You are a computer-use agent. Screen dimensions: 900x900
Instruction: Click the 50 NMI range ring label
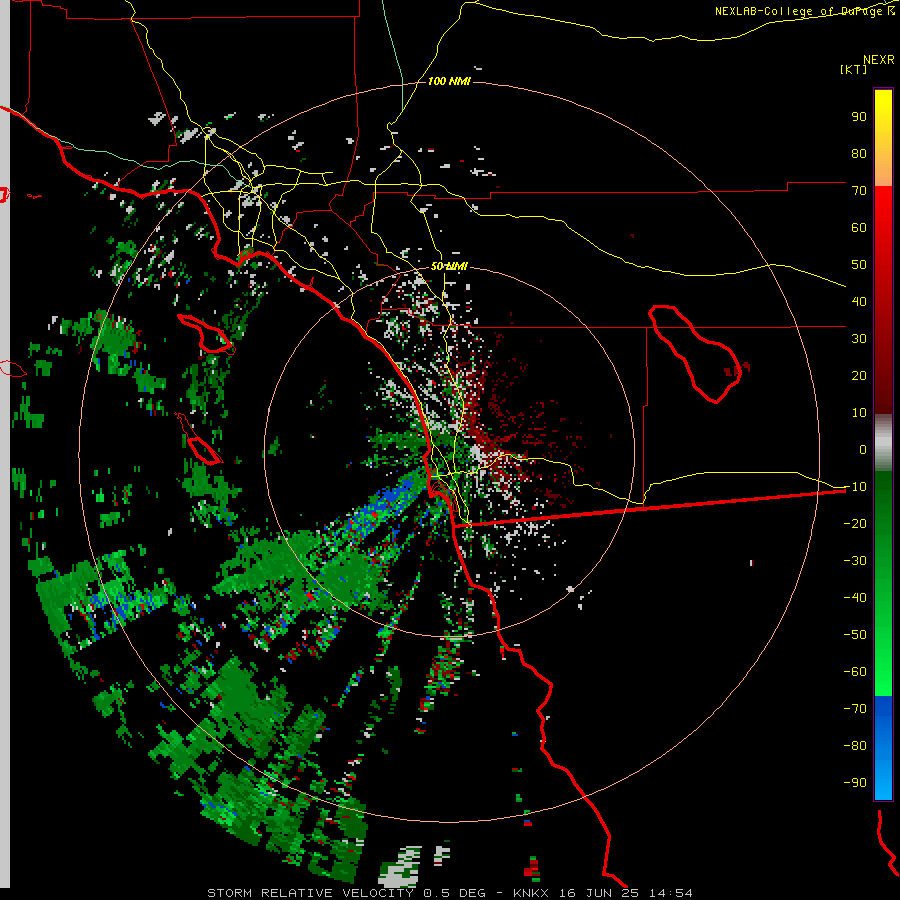tap(449, 266)
